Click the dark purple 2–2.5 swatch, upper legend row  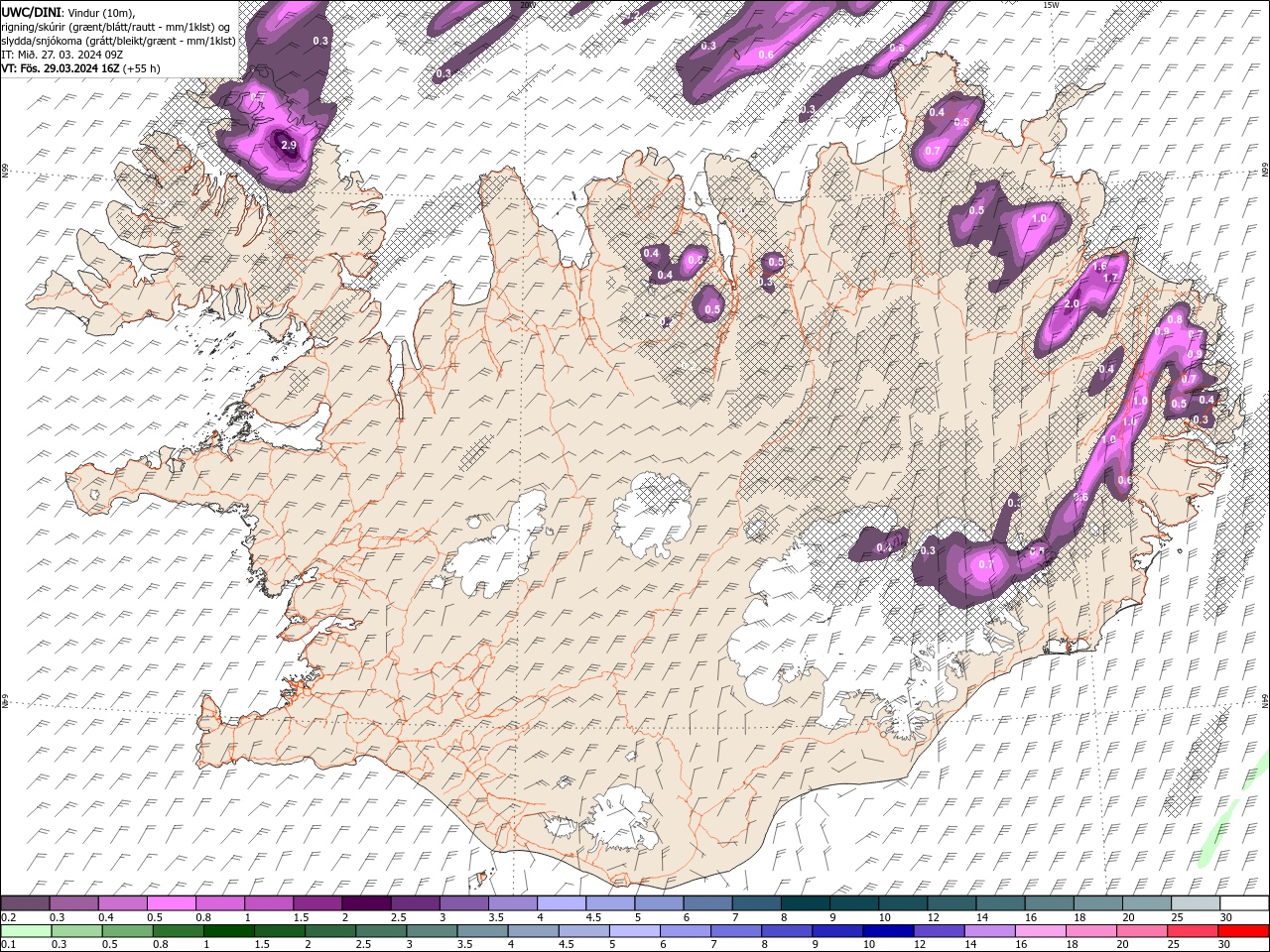pyautogui.click(x=366, y=903)
